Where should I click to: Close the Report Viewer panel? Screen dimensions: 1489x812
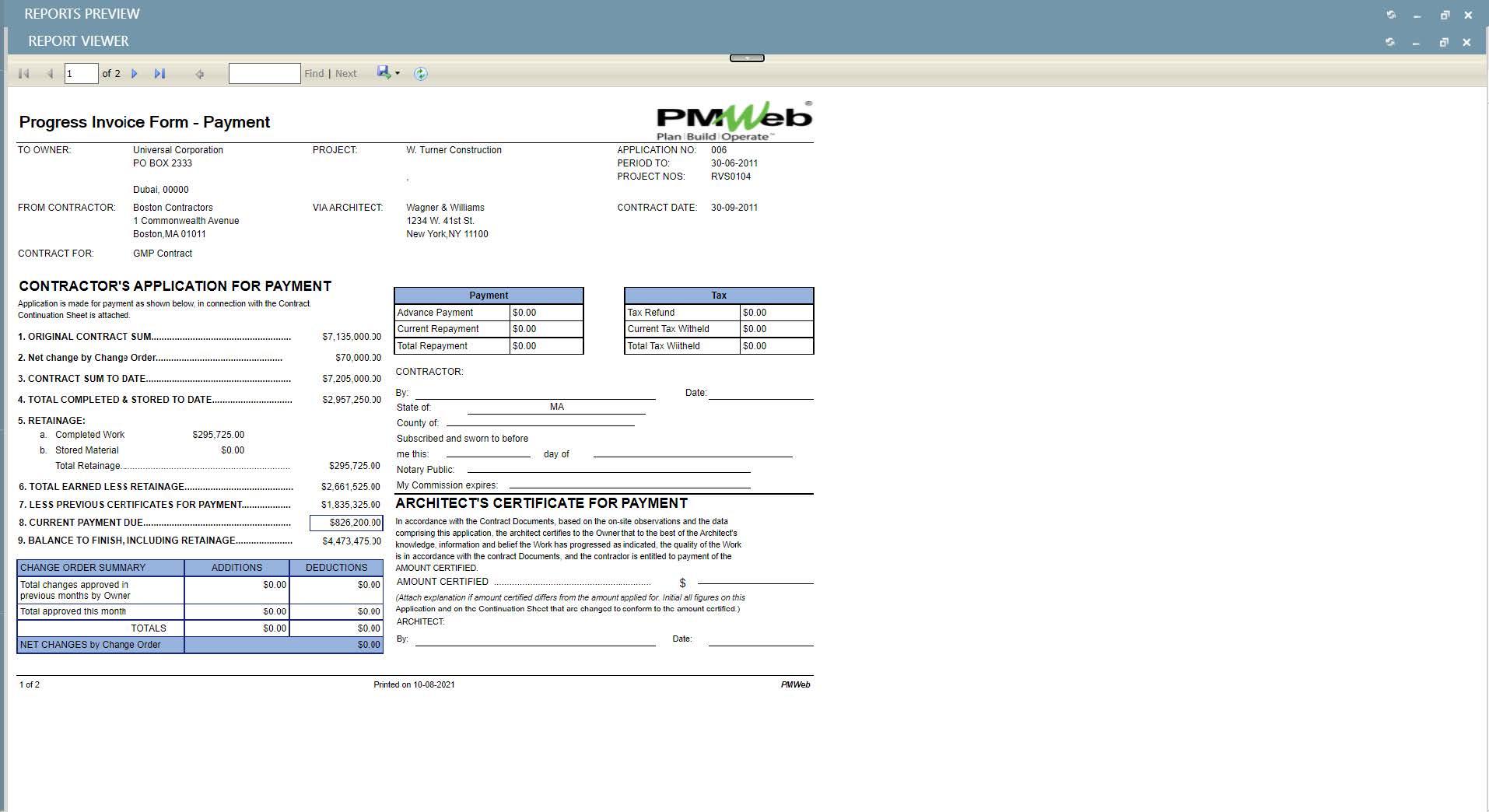[1466, 42]
